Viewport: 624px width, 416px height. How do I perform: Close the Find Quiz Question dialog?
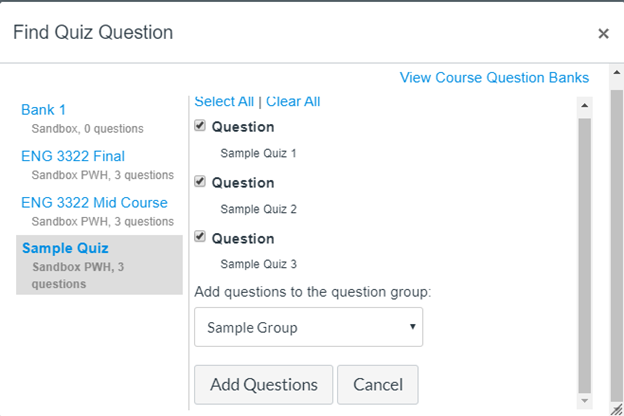coord(603,34)
